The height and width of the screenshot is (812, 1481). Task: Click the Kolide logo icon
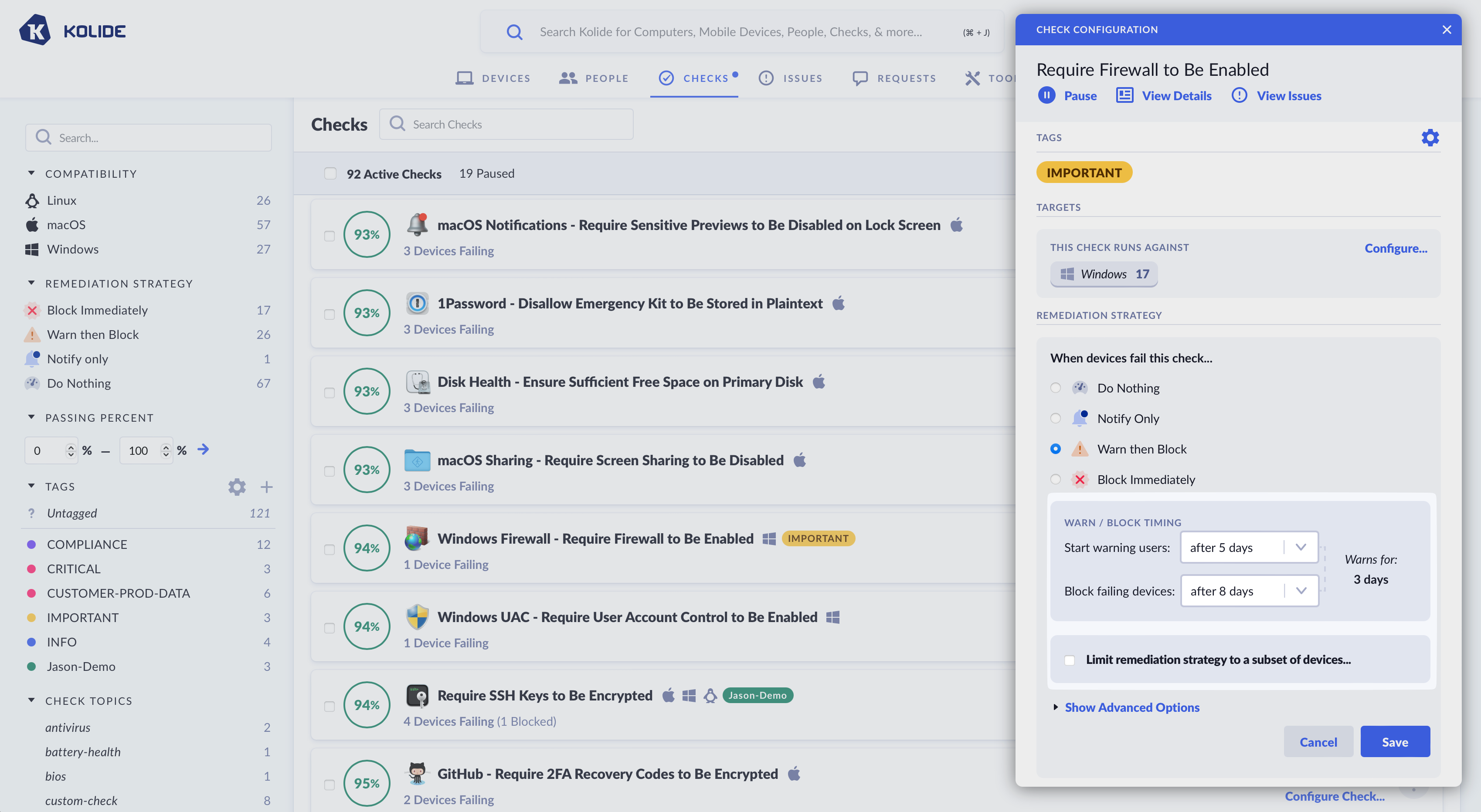[35, 30]
